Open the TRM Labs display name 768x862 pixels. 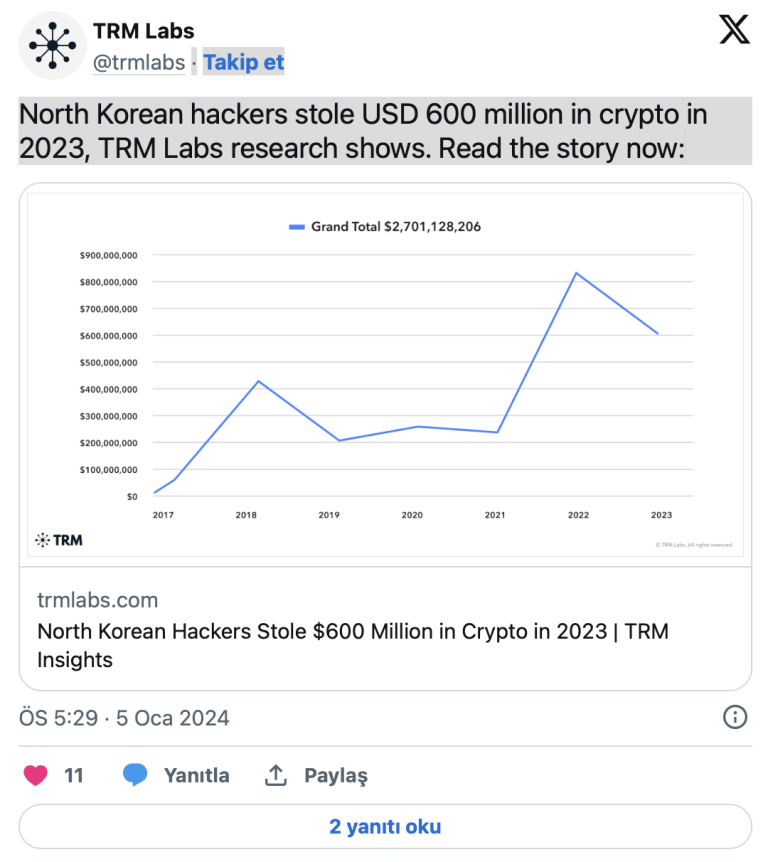coord(144,32)
